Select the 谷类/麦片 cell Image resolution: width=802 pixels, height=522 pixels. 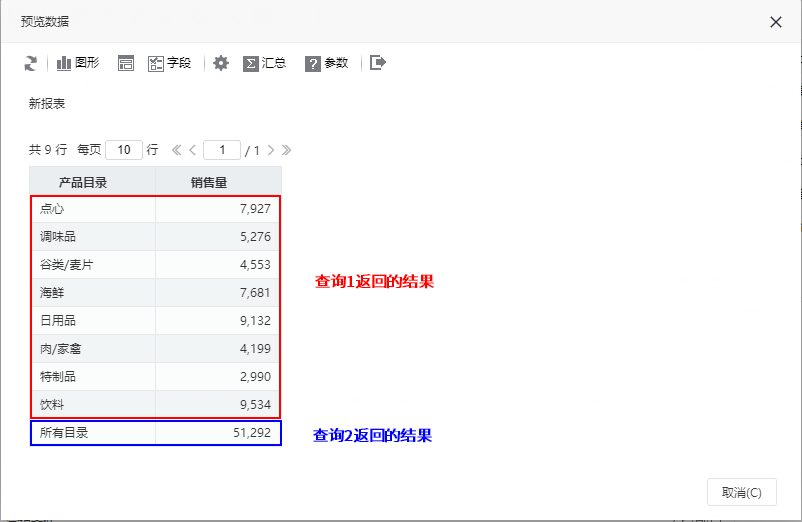(93, 265)
